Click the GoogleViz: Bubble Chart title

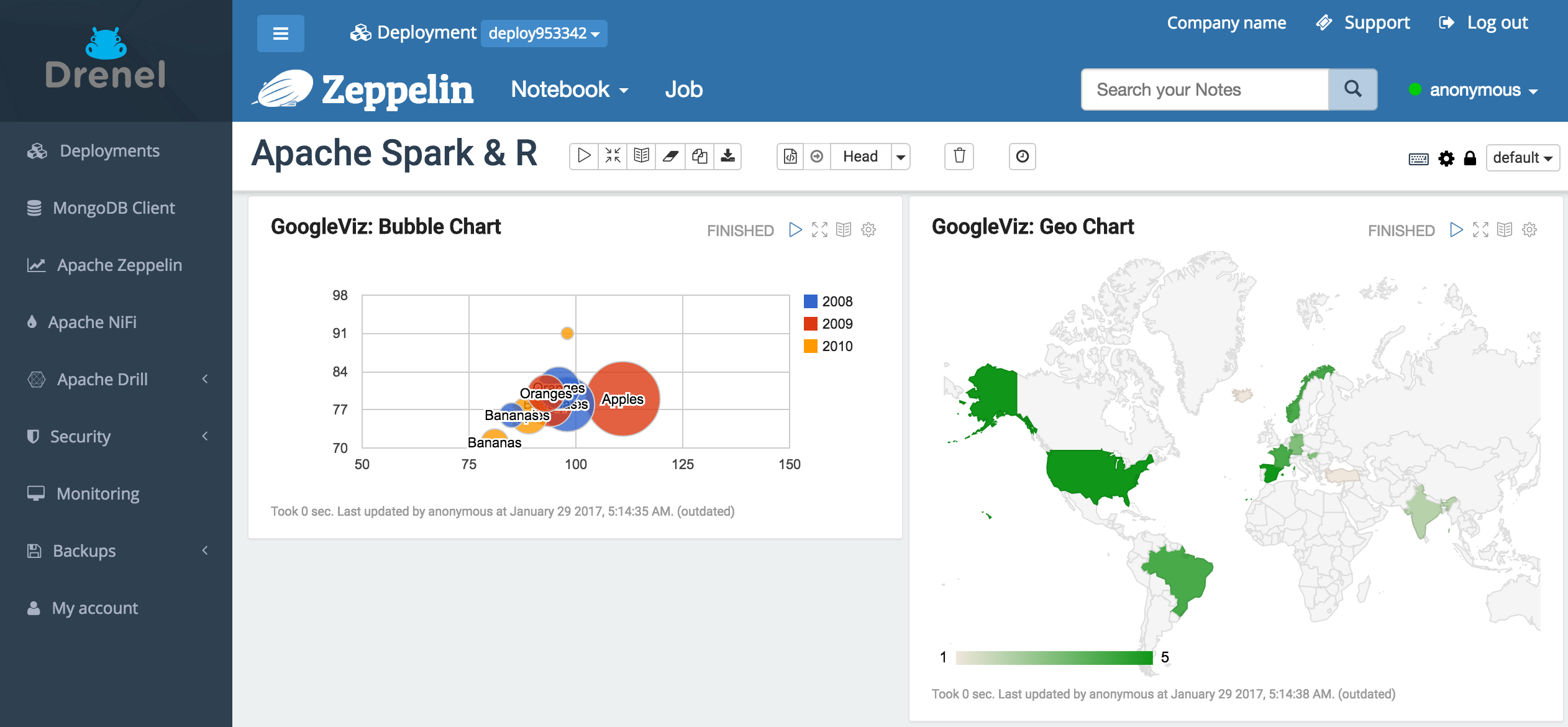click(386, 227)
